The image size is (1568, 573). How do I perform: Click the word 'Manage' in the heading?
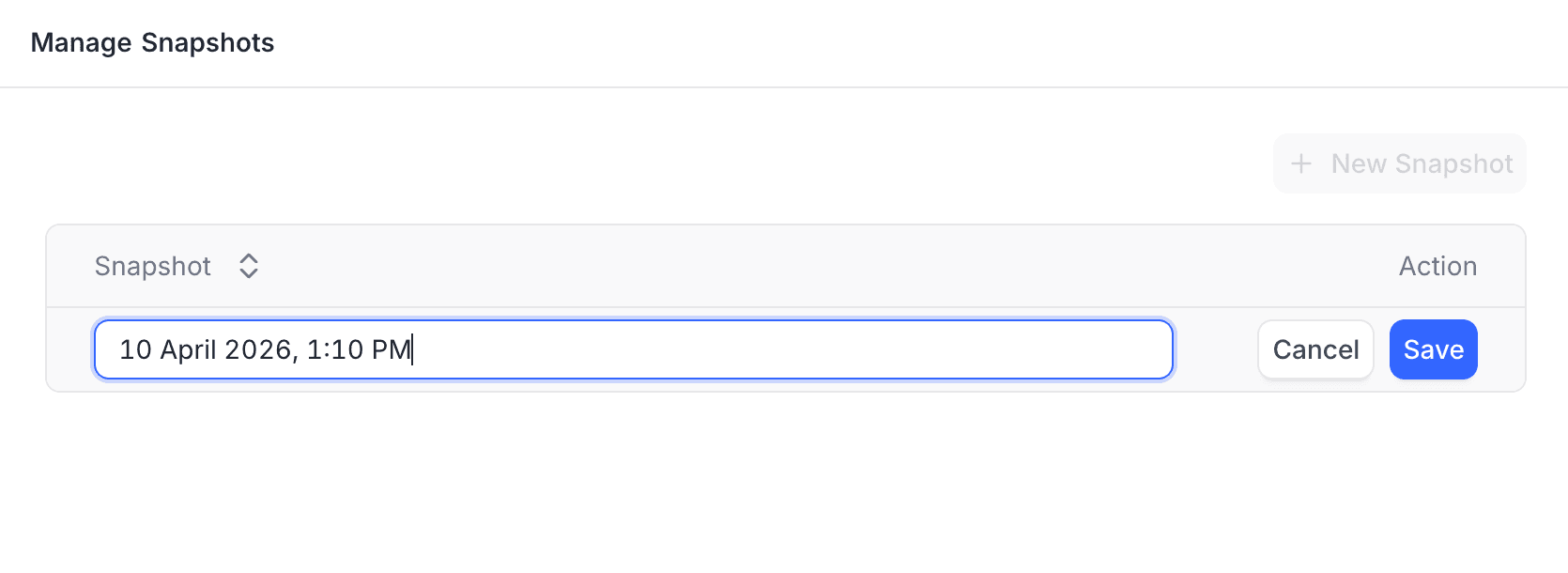tap(81, 42)
